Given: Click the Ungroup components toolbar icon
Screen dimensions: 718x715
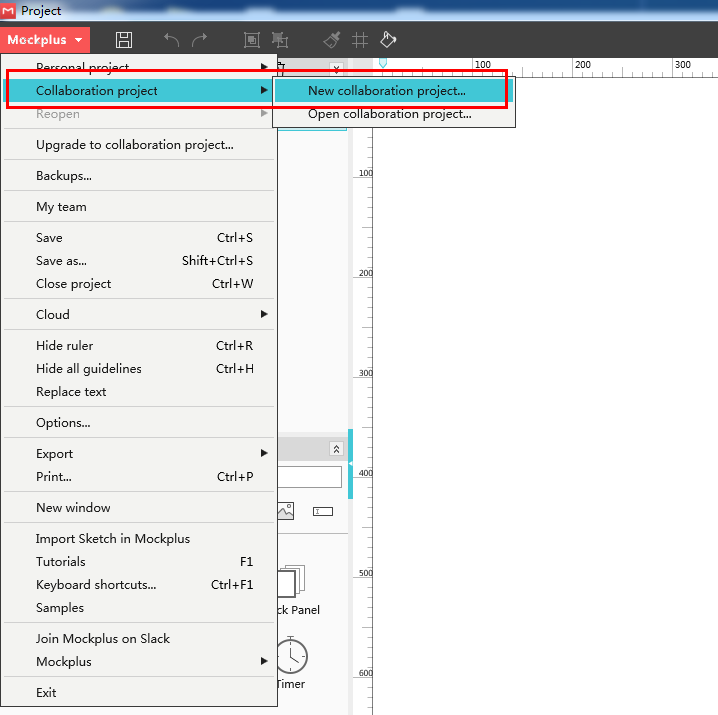Looking at the screenshot, I should 280,40.
